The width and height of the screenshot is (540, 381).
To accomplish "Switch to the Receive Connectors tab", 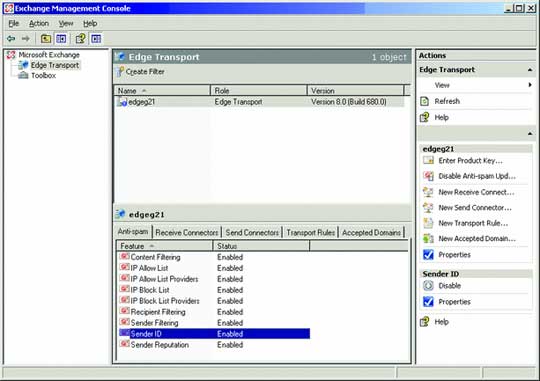I will 187,233.
